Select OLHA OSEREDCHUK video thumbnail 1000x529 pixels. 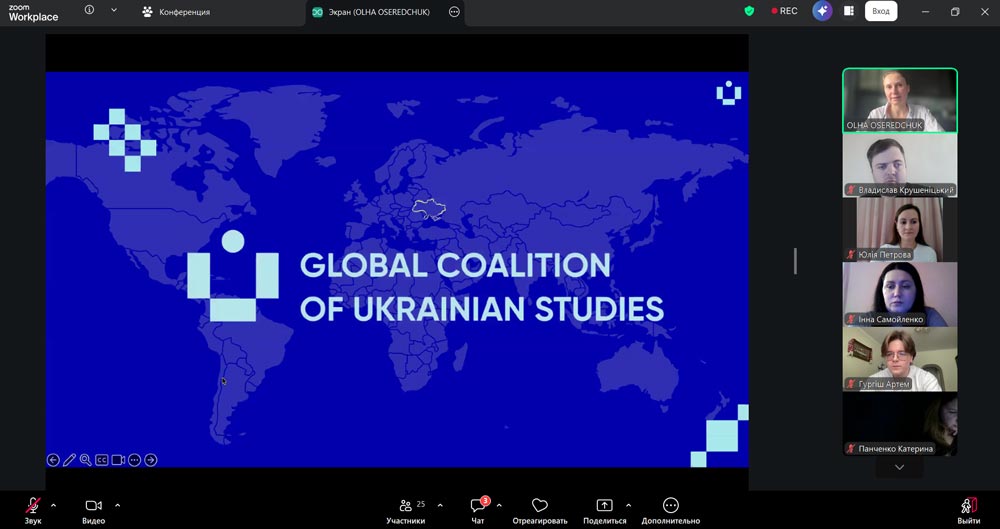coord(899,100)
